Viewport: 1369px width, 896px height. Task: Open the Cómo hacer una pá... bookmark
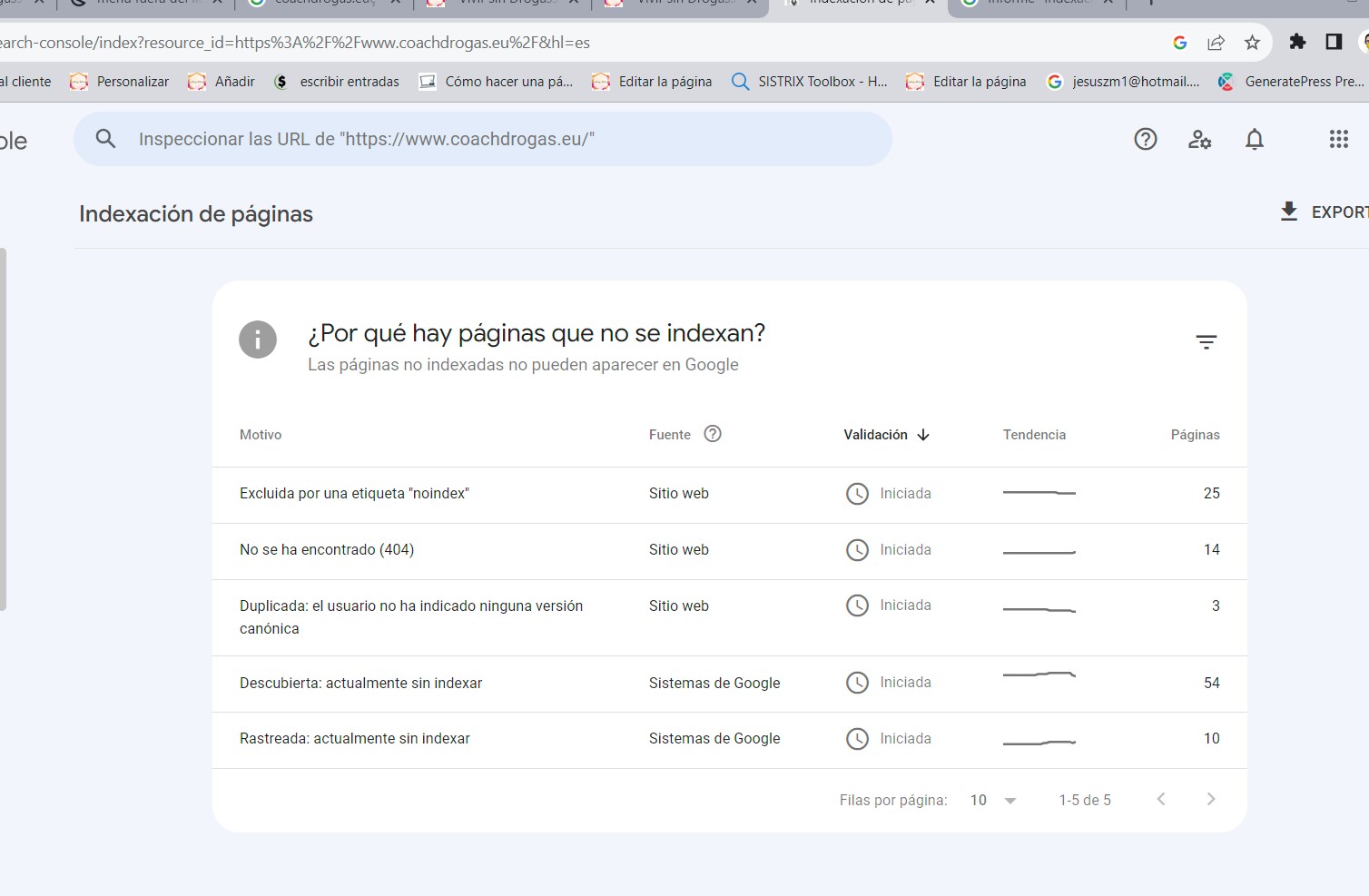tap(496, 82)
